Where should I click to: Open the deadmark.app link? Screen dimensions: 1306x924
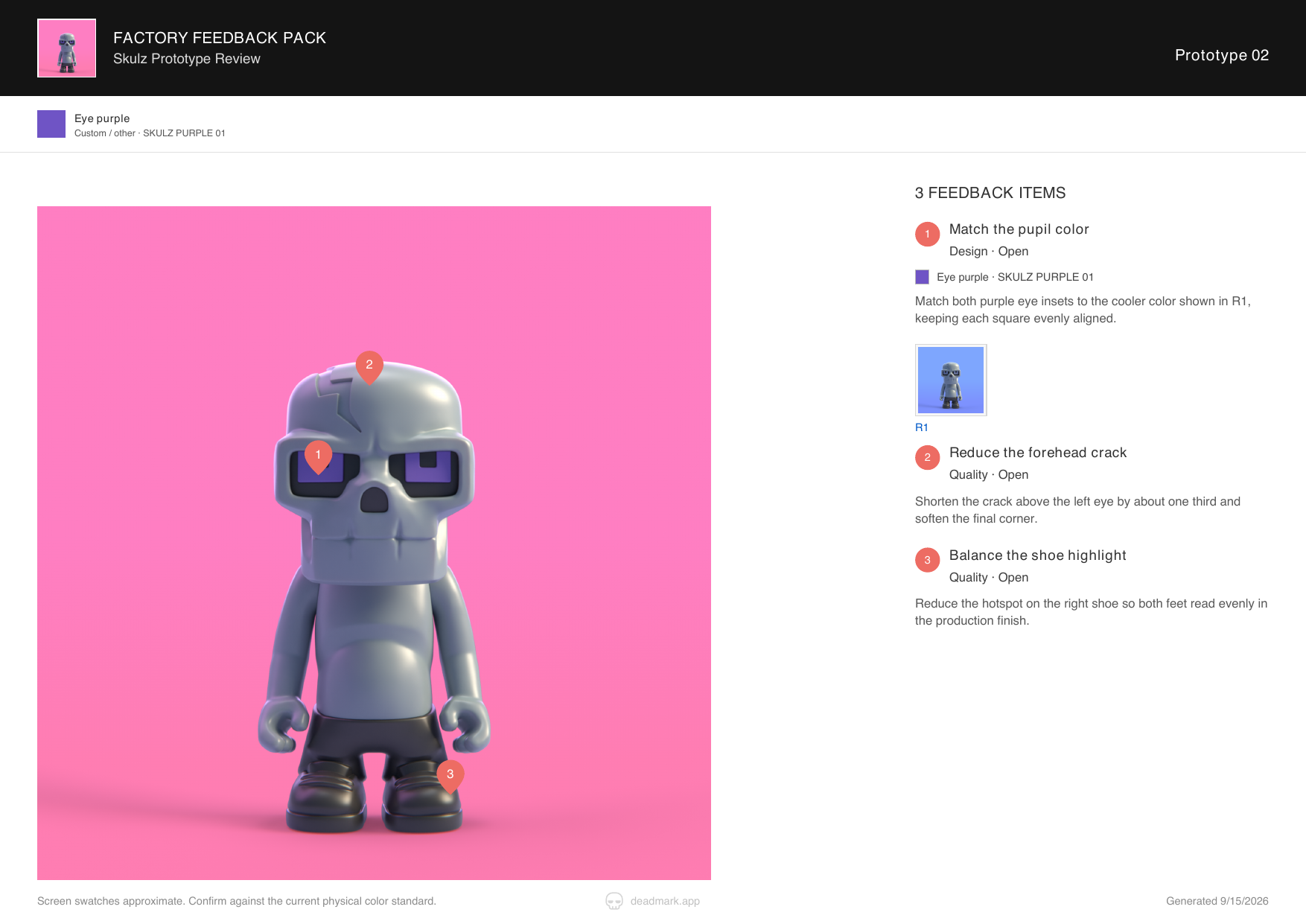point(665,901)
